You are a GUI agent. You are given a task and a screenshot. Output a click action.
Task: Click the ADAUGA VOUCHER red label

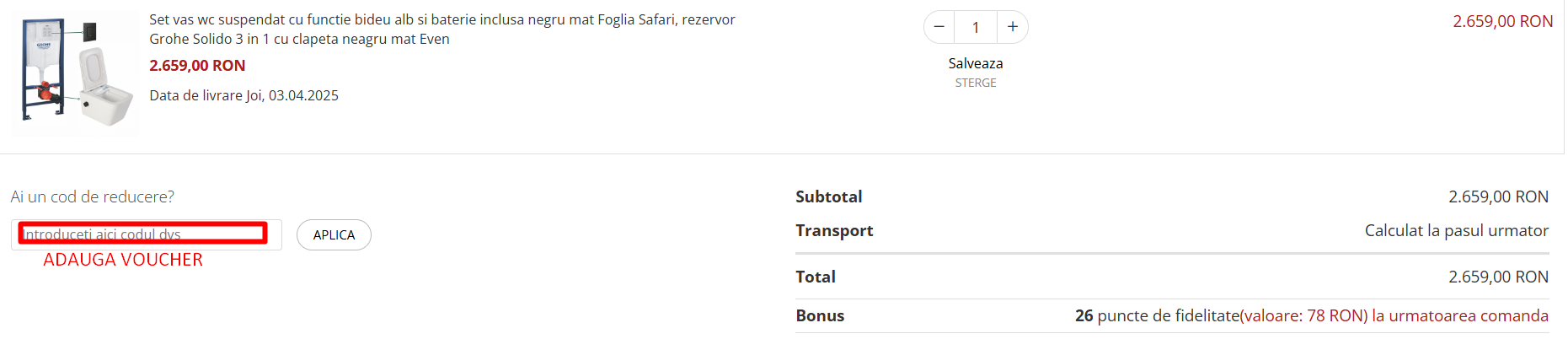pyautogui.click(x=123, y=260)
